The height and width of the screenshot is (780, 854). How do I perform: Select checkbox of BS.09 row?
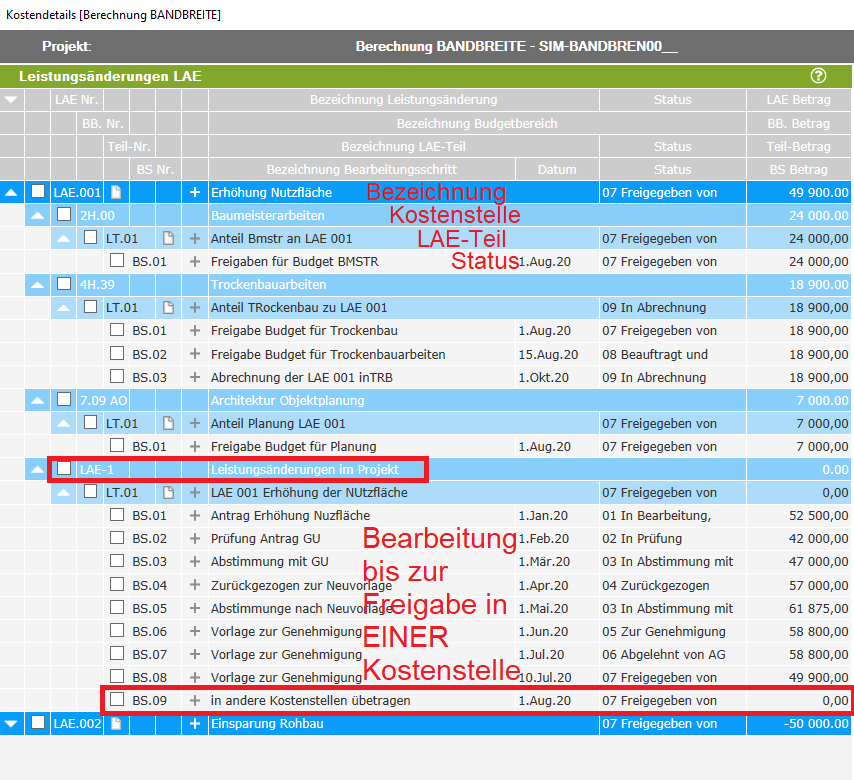pyautogui.click(x=117, y=700)
